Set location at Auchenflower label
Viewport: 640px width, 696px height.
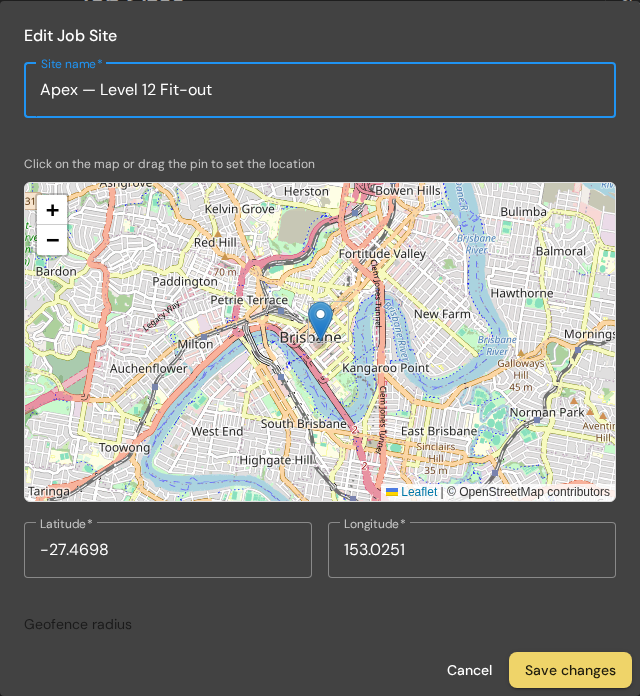click(x=149, y=368)
